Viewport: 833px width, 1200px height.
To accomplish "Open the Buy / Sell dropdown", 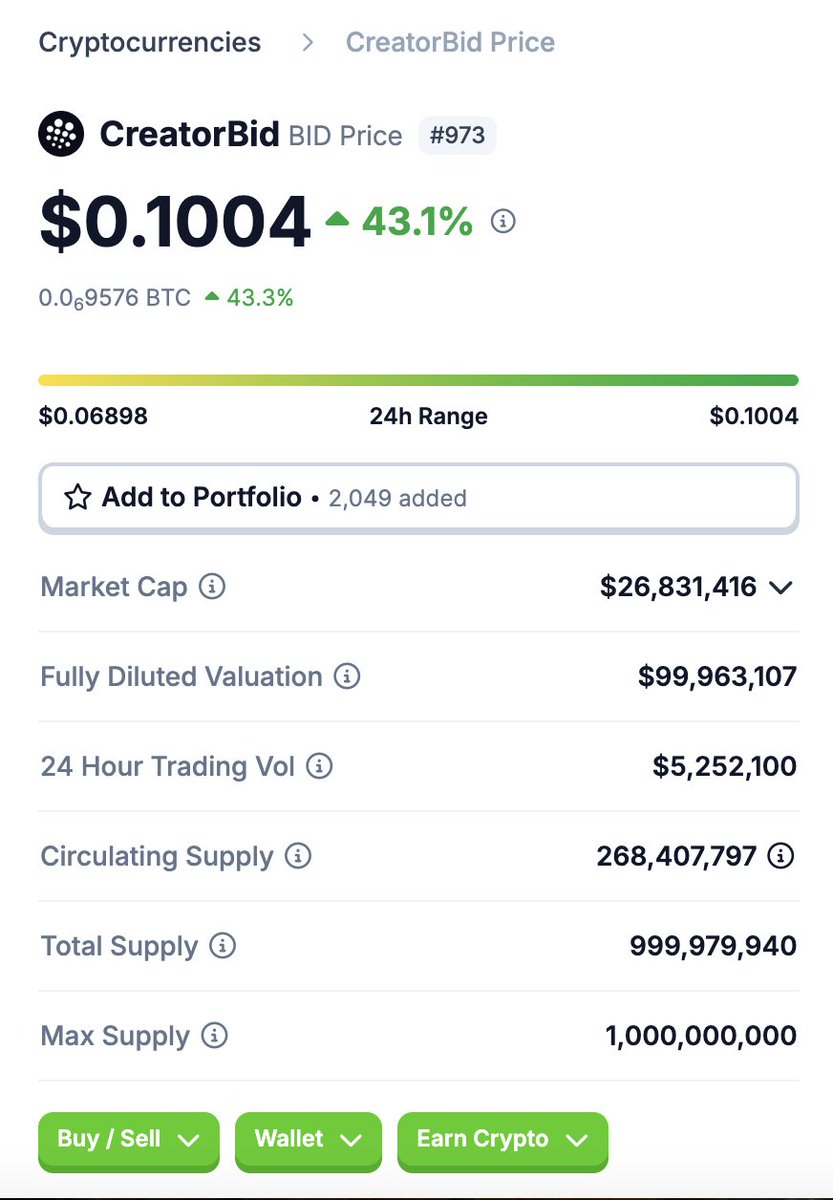I will coord(129,1140).
